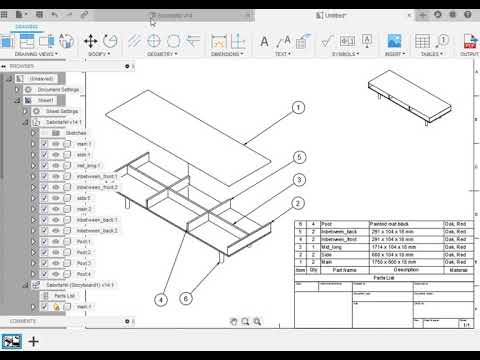Viewport: 480px width, 360px height.
Task: Open the Modify dropdown menu
Action: pos(99,54)
